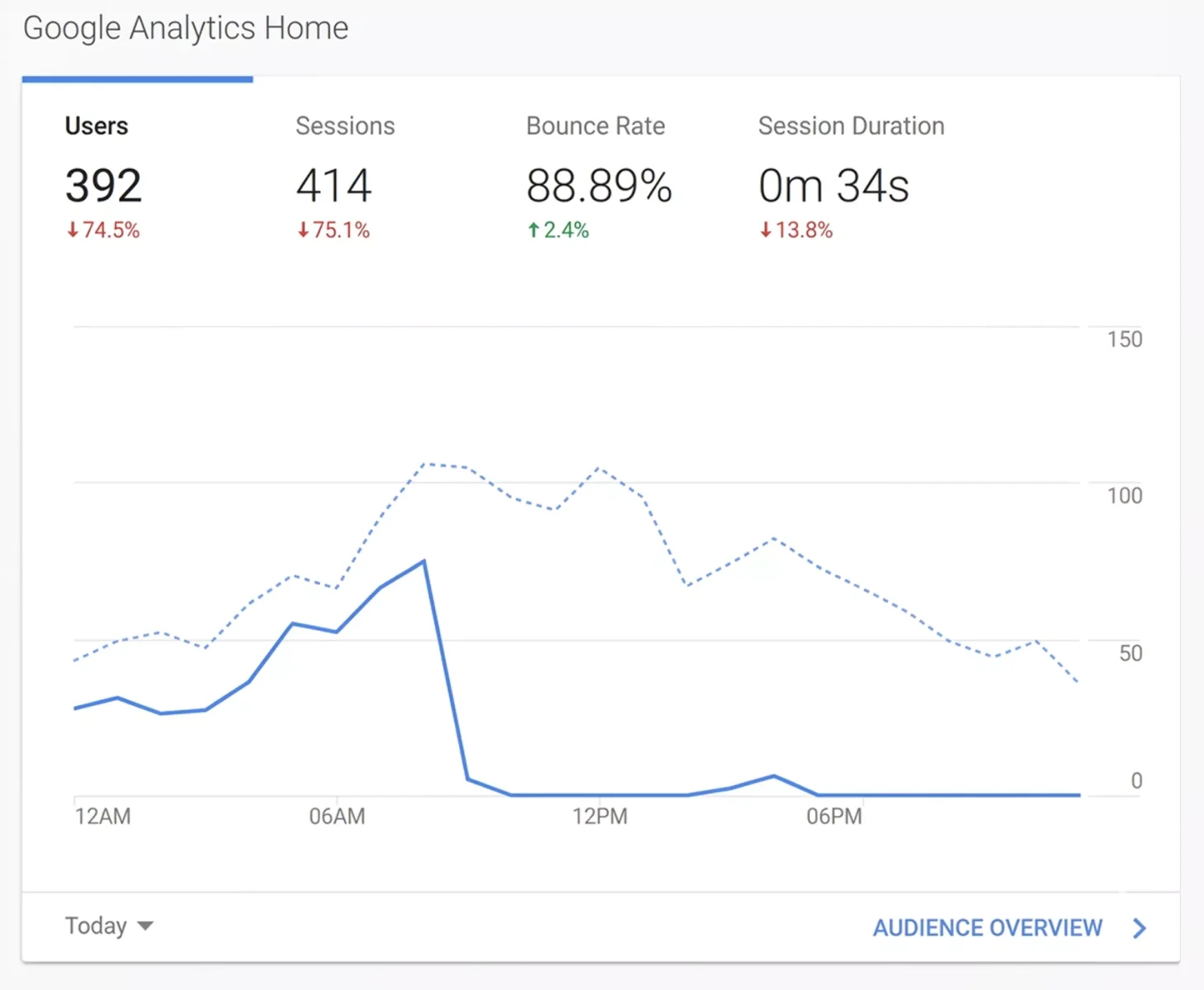
Task: Click the red decline arrow under Sessions
Action: 303,231
